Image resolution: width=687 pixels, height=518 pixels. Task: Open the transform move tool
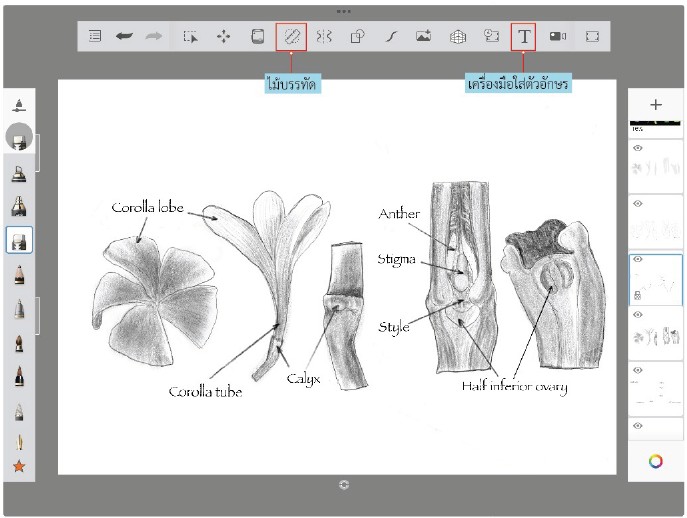[223, 36]
